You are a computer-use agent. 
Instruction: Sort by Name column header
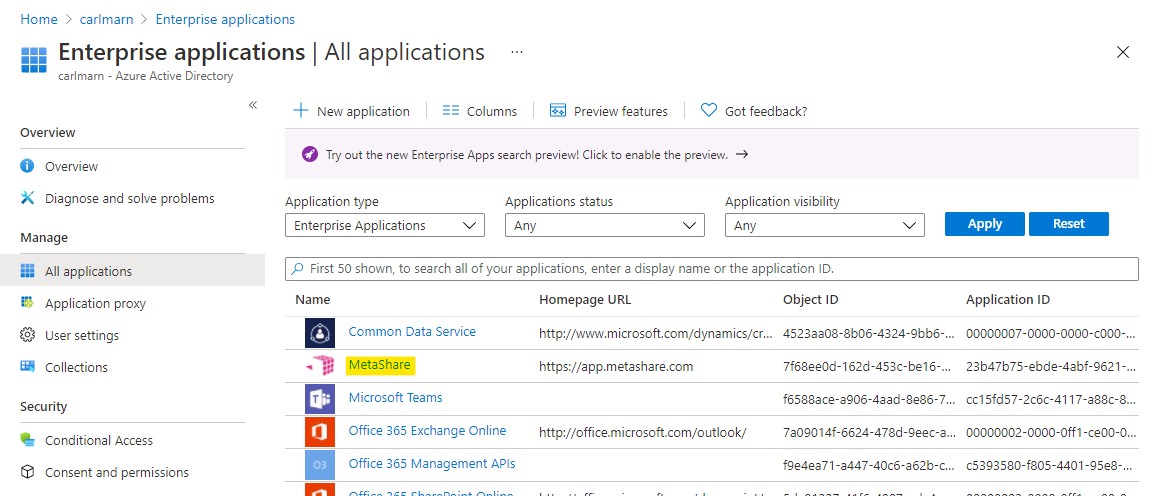[x=313, y=300]
